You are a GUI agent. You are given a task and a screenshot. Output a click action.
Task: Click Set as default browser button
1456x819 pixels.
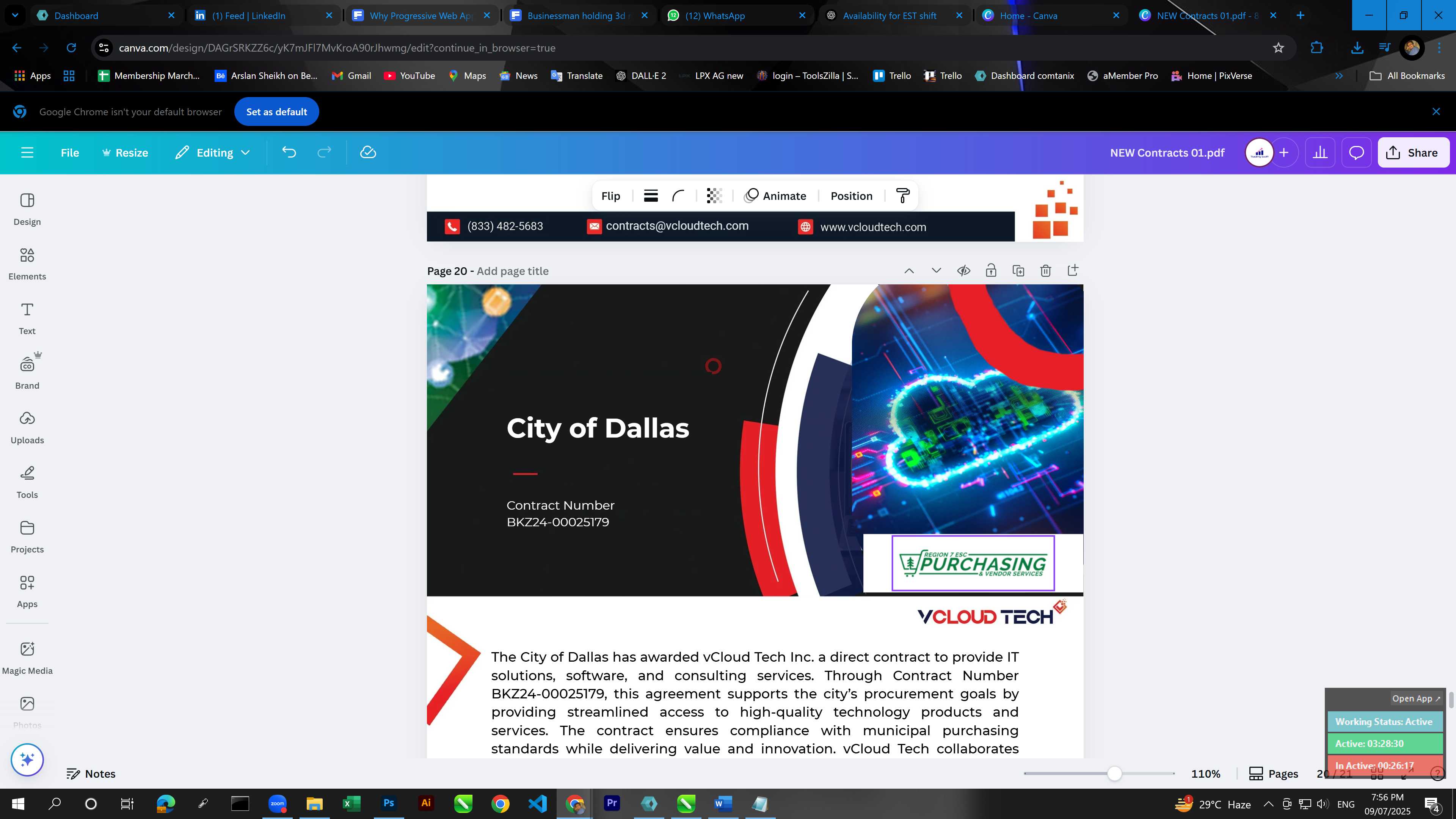click(x=276, y=112)
